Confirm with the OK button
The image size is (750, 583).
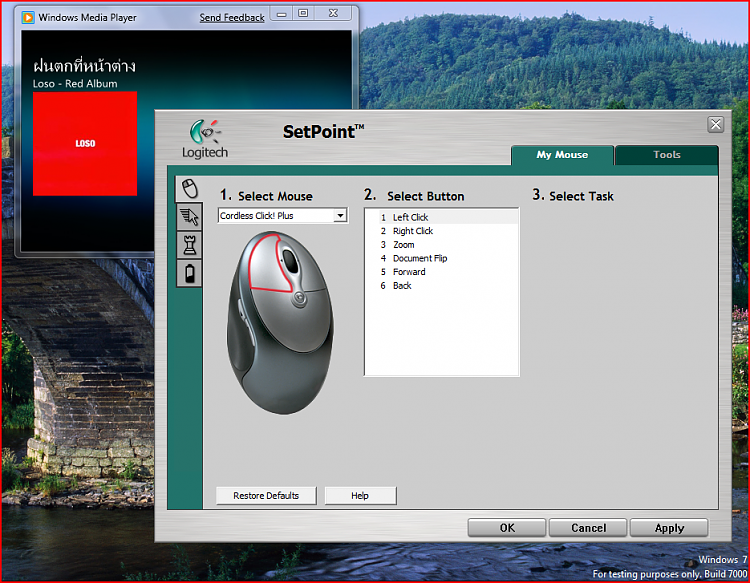coord(507,528)
